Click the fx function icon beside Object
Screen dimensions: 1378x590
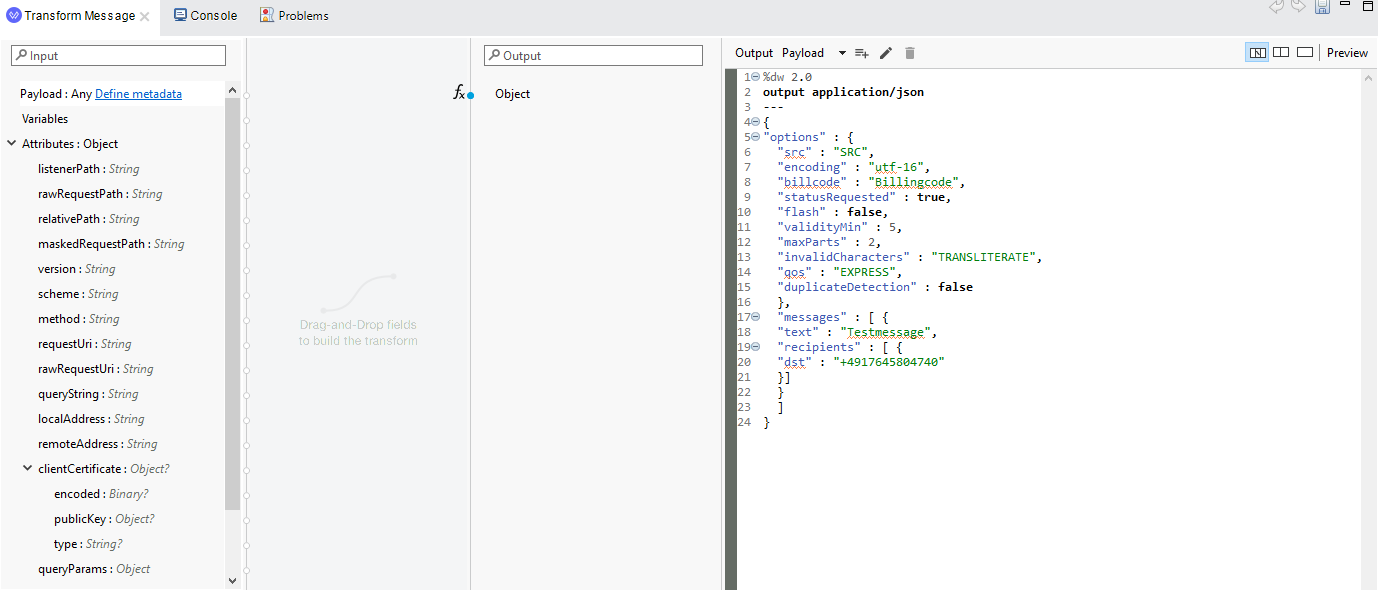point(459,93)
